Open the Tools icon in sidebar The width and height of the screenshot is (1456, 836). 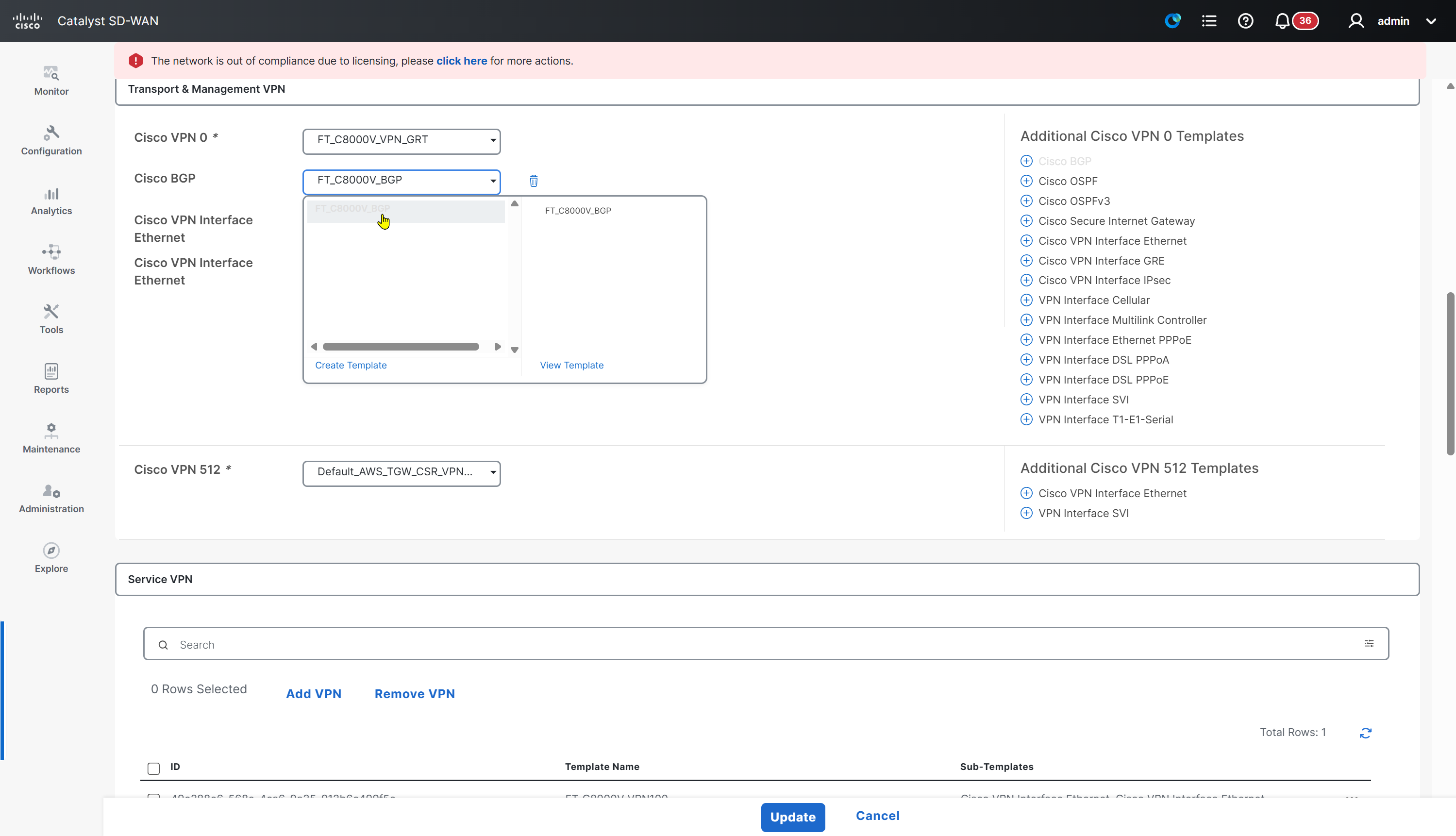51,312
